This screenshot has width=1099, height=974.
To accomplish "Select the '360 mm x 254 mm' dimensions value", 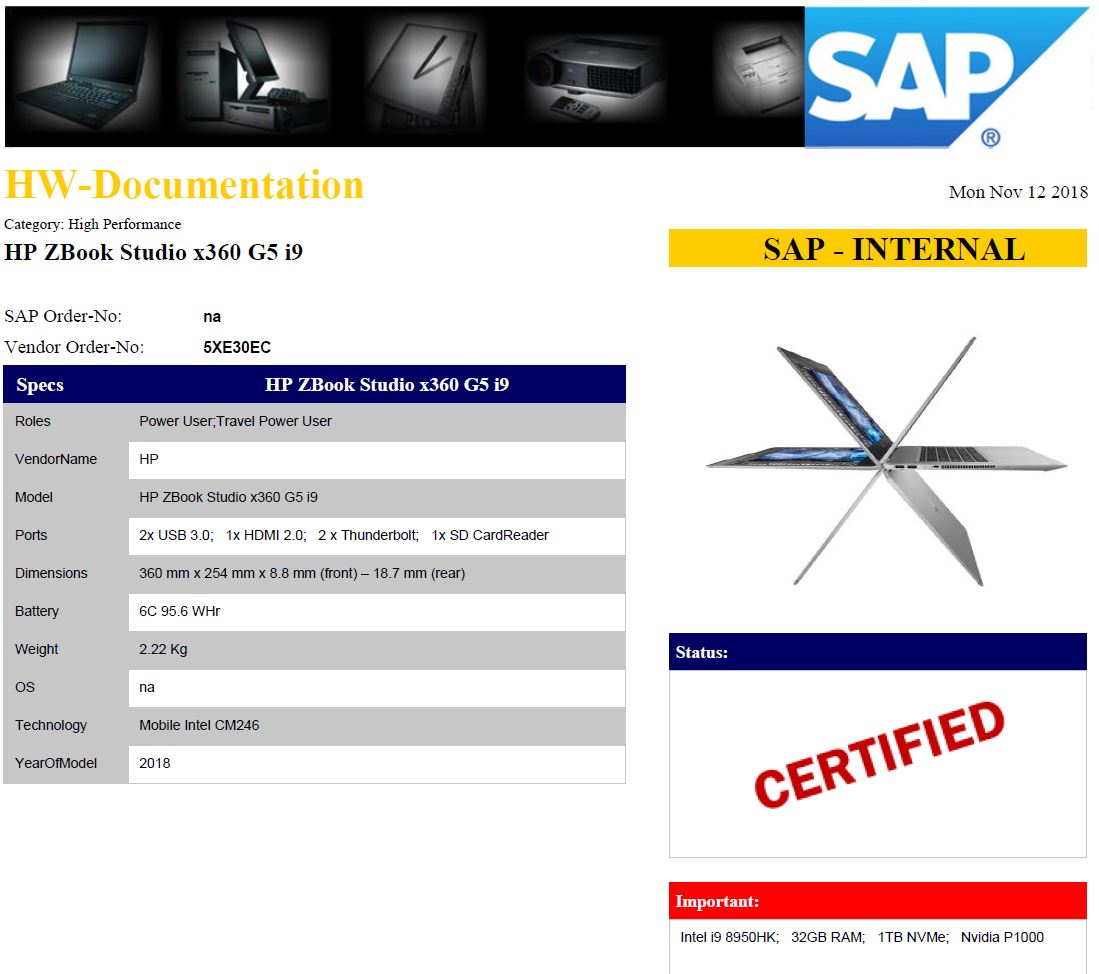I will [x=302, y=573].
